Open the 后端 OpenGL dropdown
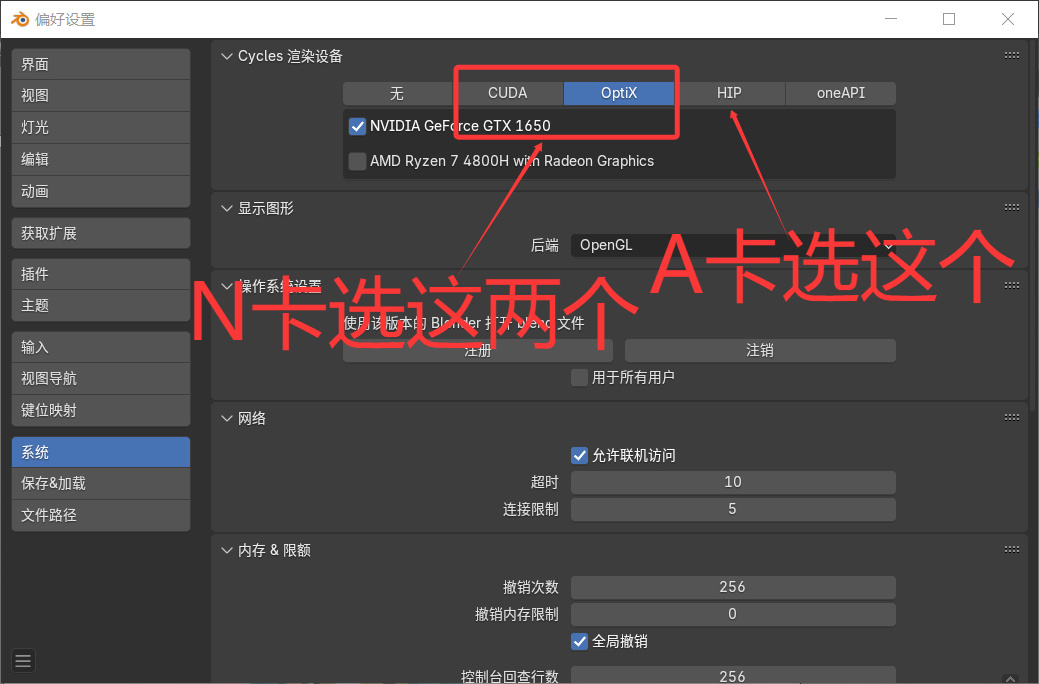This screenshot has height=684, width=1039. pos(733,245)
